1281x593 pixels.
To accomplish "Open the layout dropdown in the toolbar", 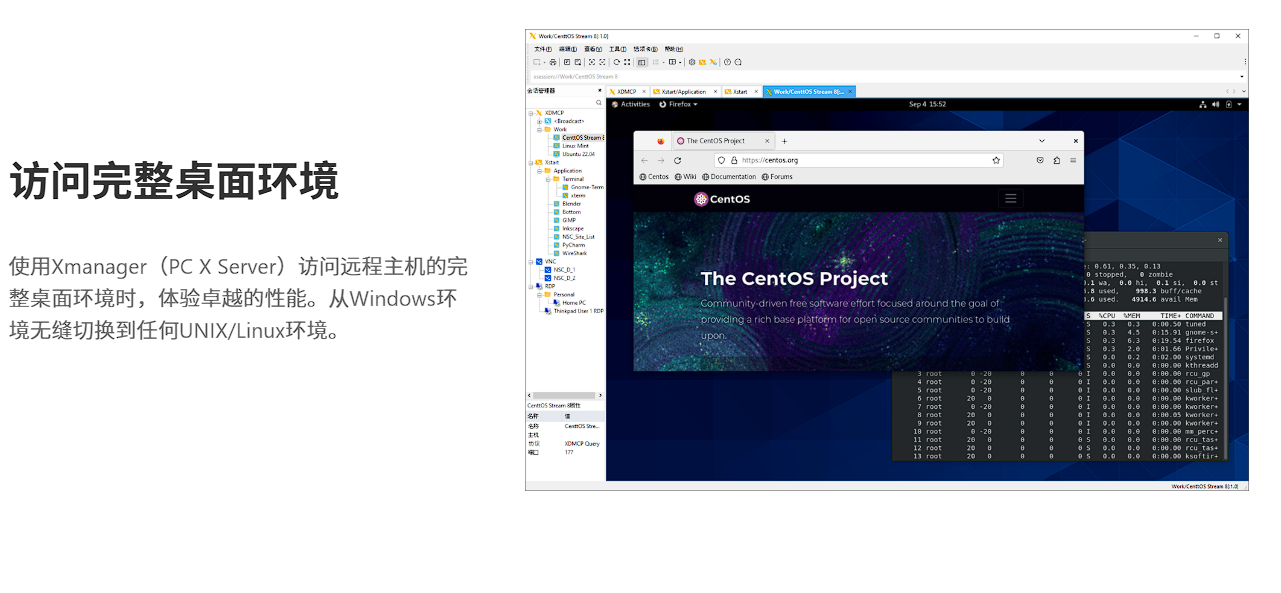I will 680,62.
